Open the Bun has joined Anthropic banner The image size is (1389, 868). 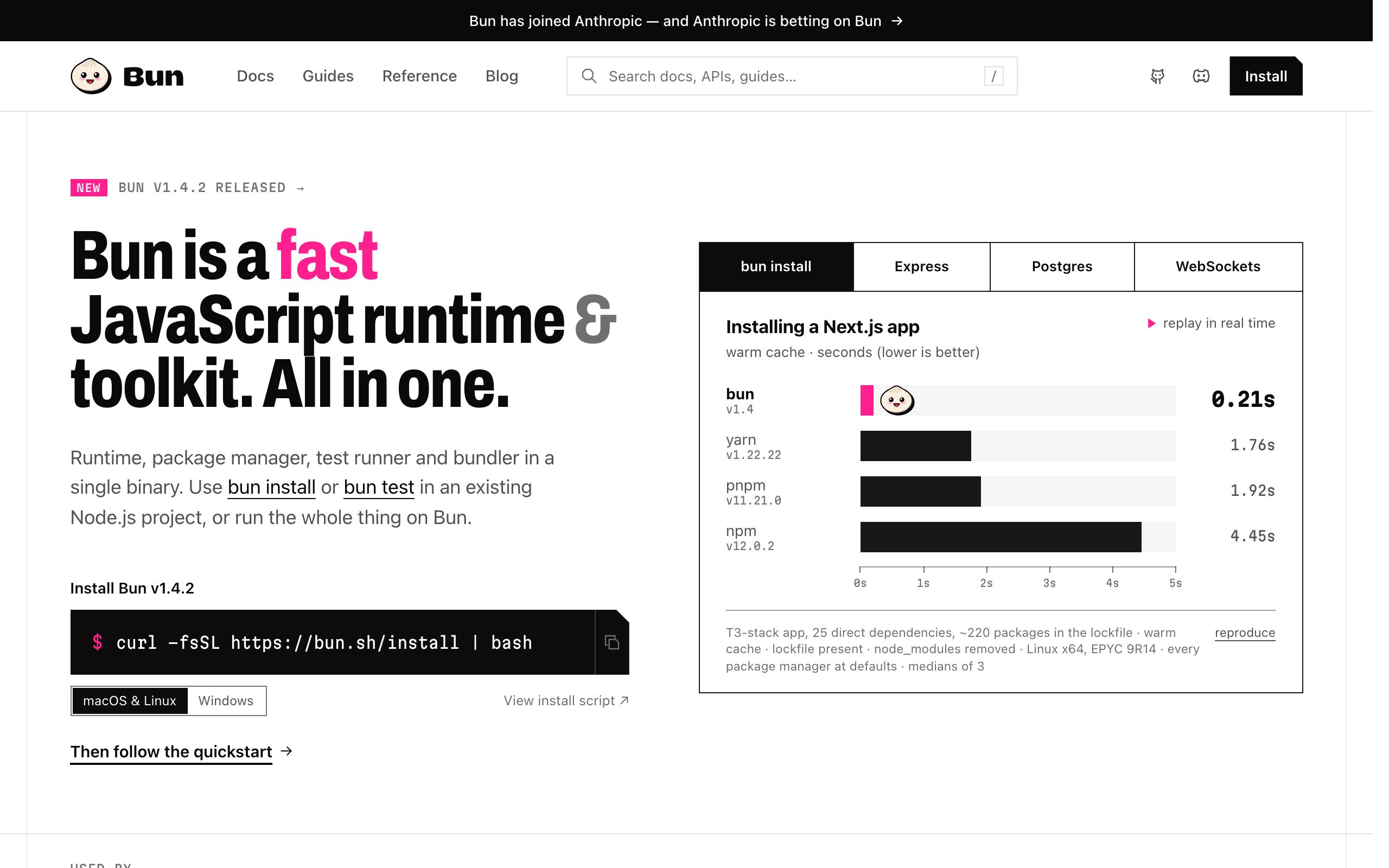point(686,21)
